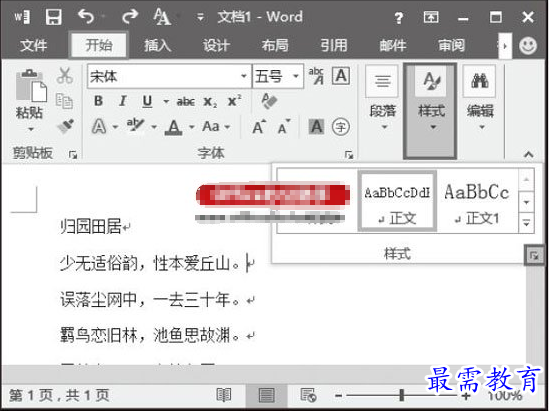This screenshot has height=411, width=549.
Task: Cut selection with the scissors icon
Action: pos(65,76)
